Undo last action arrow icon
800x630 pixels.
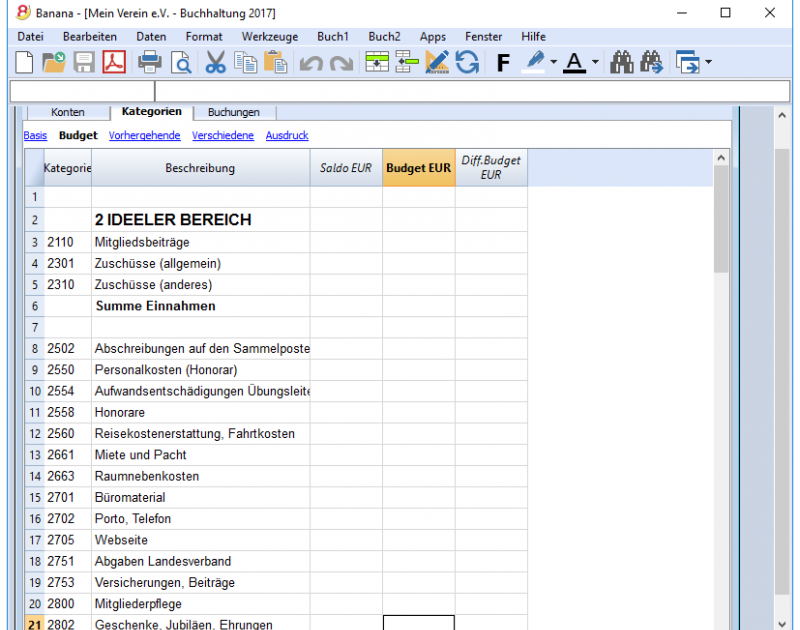pos(311,63)
